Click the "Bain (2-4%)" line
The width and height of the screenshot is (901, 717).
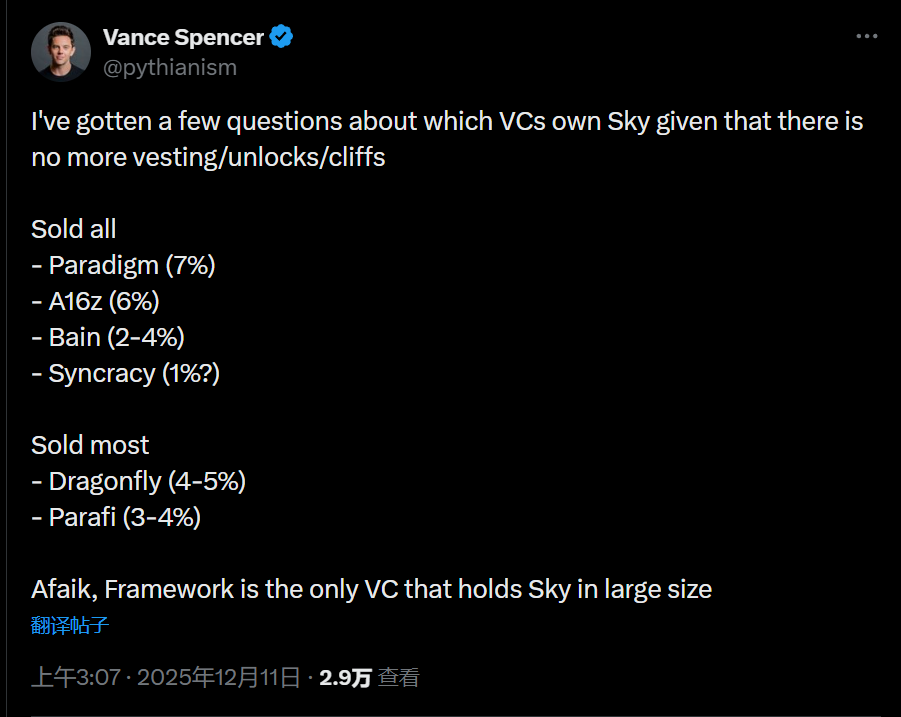[x=108, y=337]
